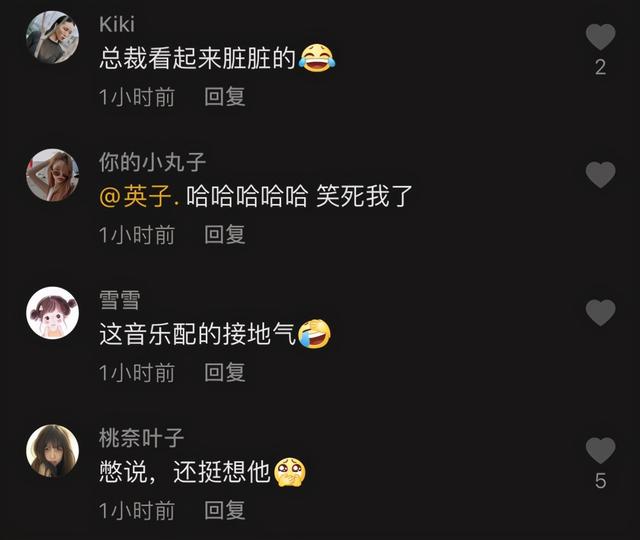View 雪雪's cartoon avatar profile
Viewport: 640px width, 540px height.
(53, 313)
